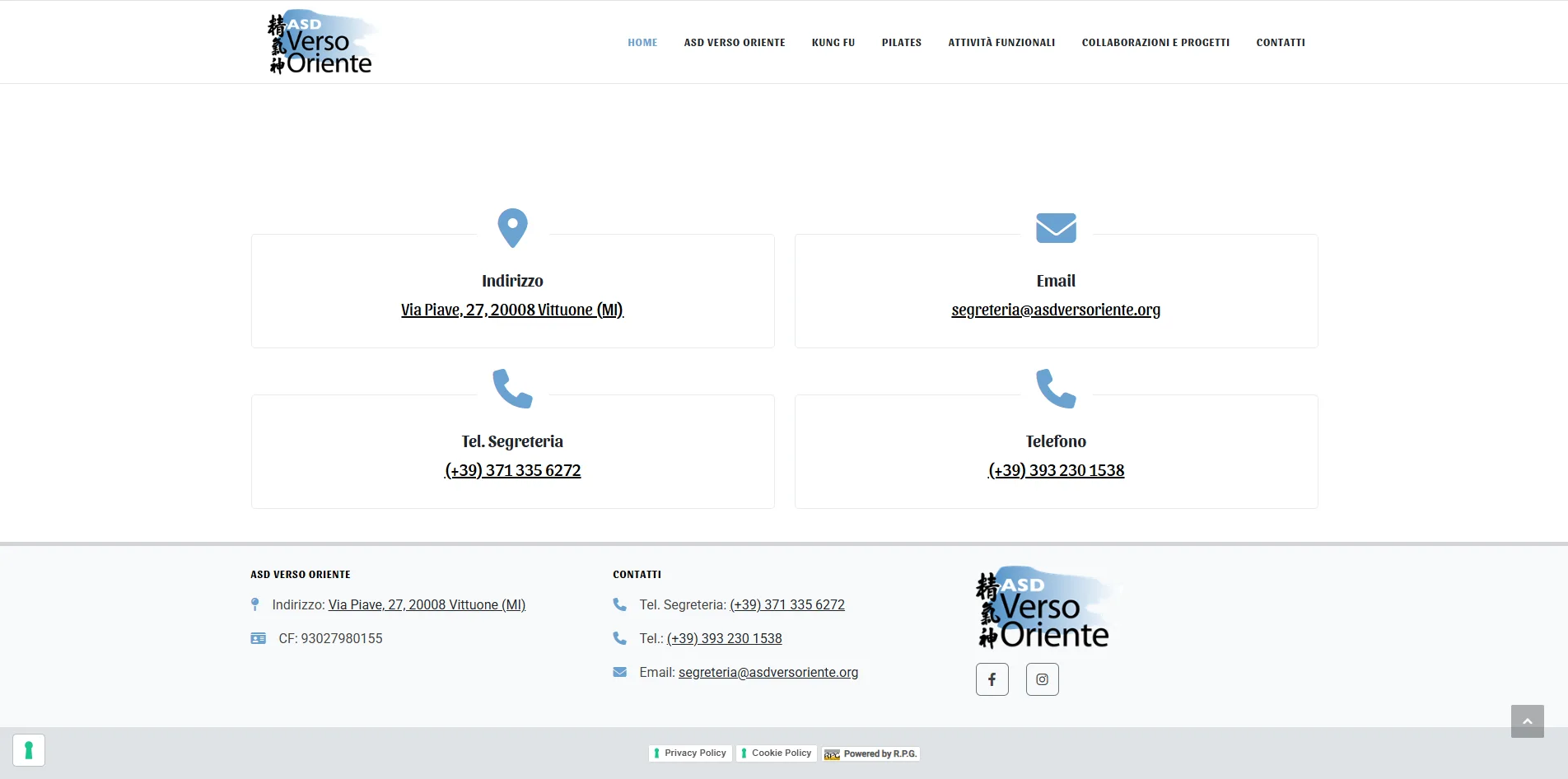Click the Email card heading
This screenshot has height=779, width=1568.
(x=1056, y=281)
